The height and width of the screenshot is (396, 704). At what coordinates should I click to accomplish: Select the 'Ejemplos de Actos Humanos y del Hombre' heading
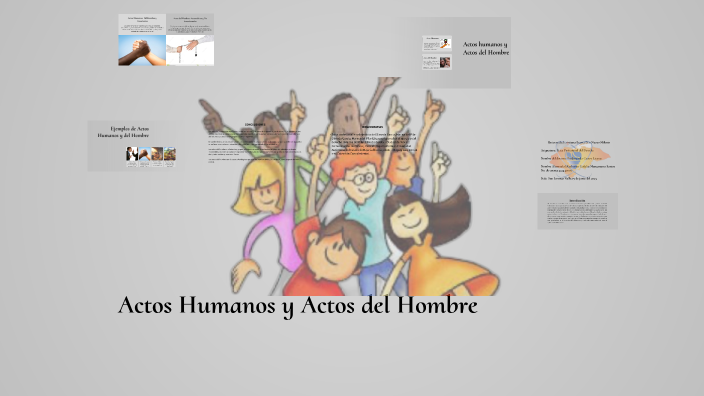coord(123,132)
